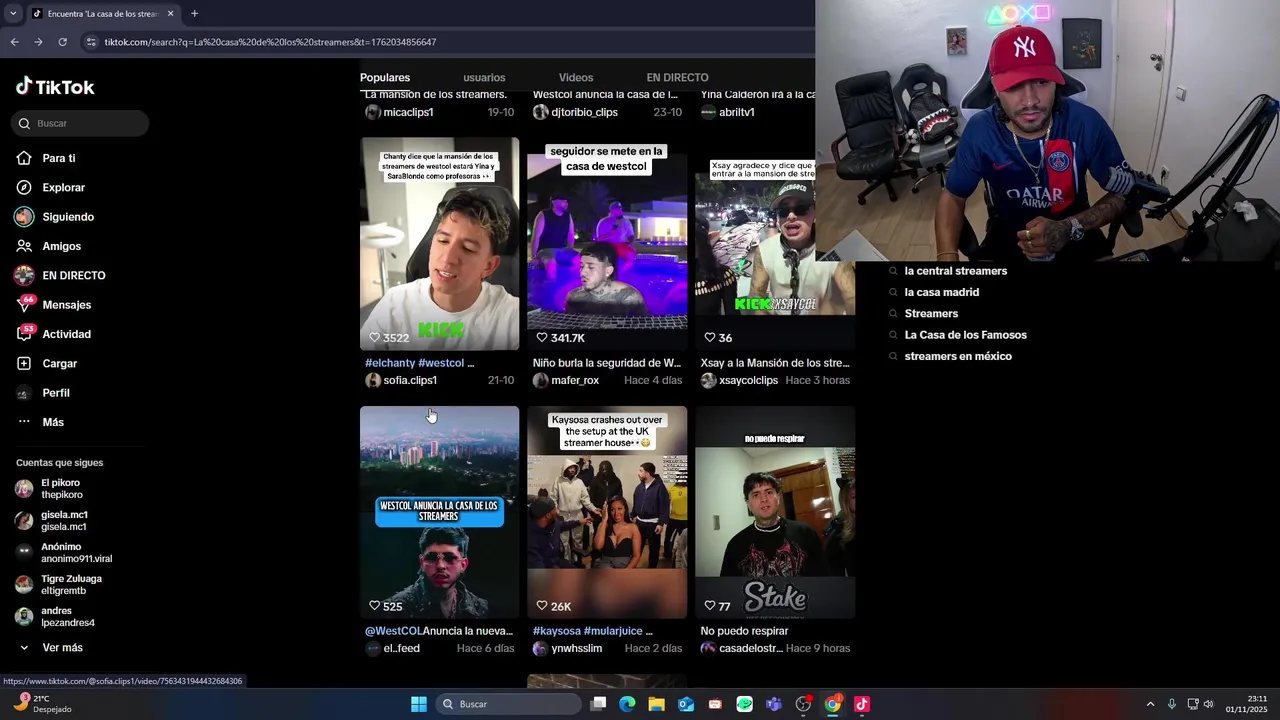
Task: Click the #elchanty #westcol hashtag caption
Action: click(x=419, y=363)
